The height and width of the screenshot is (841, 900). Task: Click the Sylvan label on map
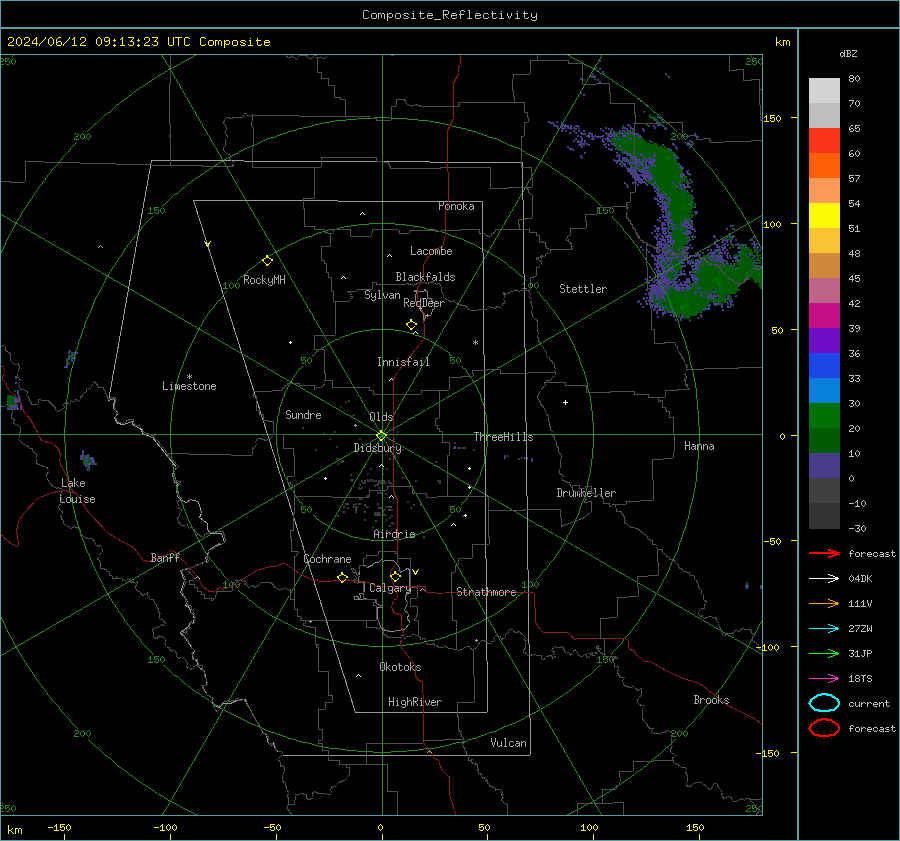coord(382,295)
